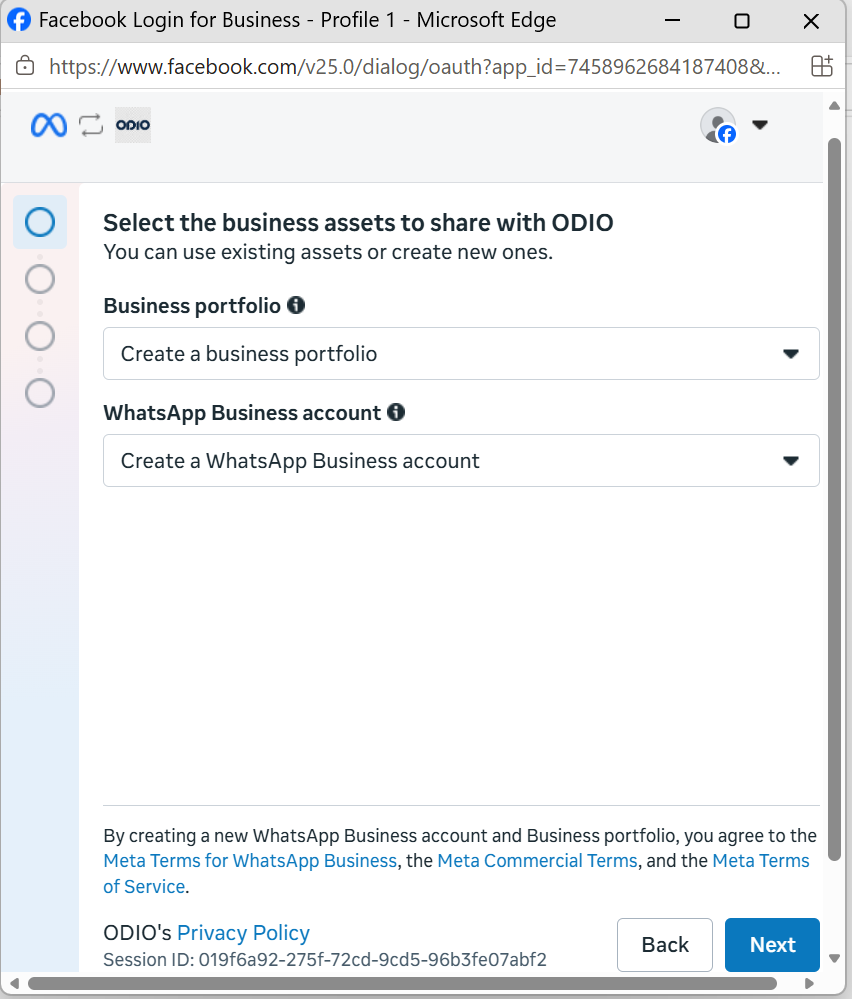The image size is (852, 999).
Task: Open the extensions icon in address bar
Action: tap(821, 66)
